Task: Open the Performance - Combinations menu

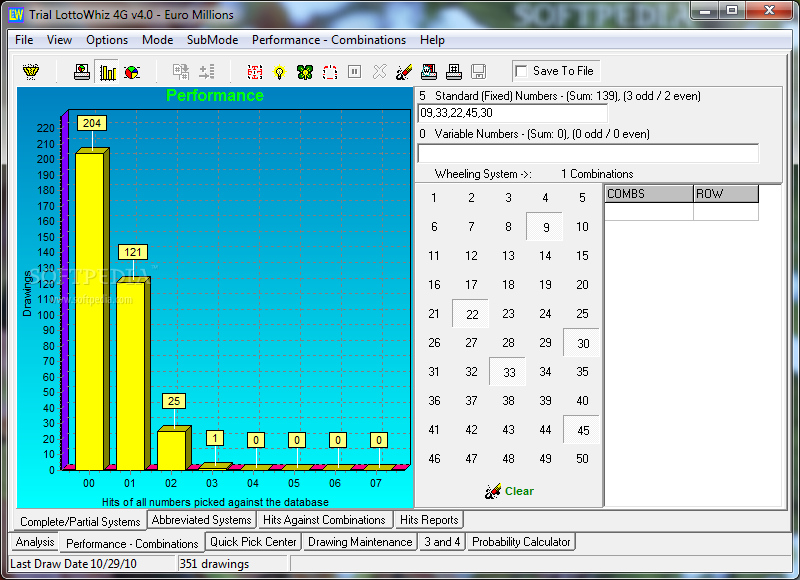Action: coord(329,40)
